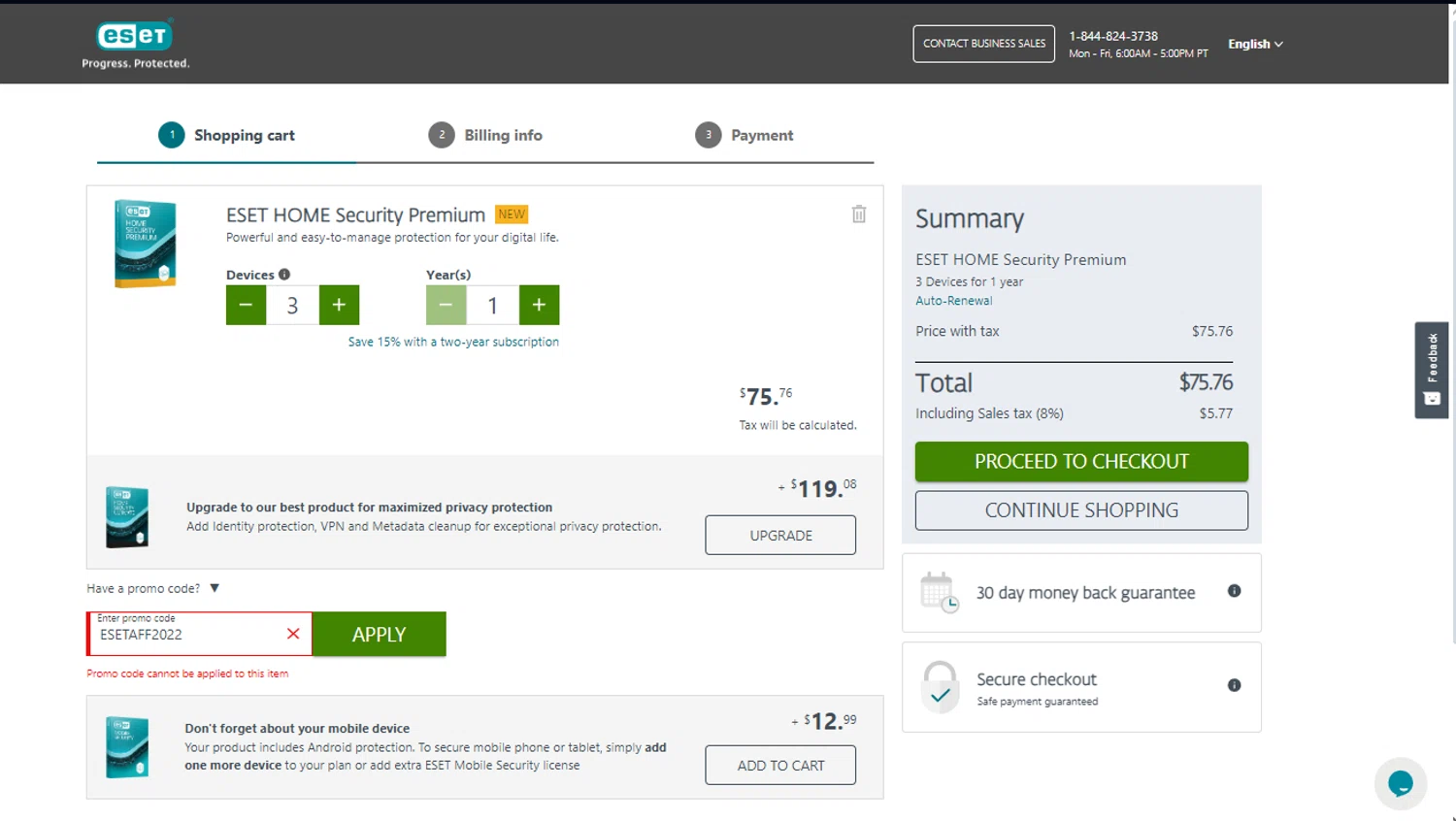This screenshot has height=821, width=1456.
Task: Click the upgrade product box thumbnail
Action: pyautogui.click(x=127, y=517)
